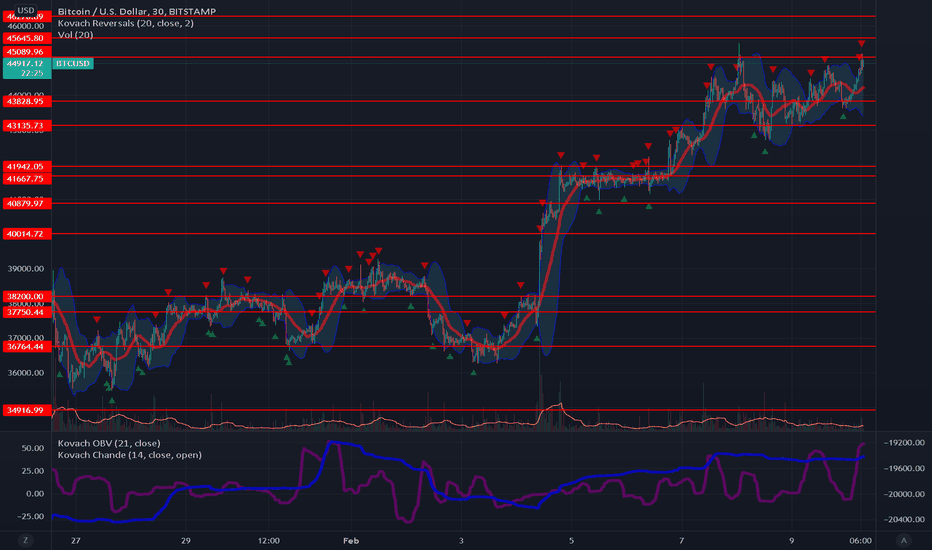Viewport: 932px width, 550px height.
Task: Click the 46000.00 price axis tick
Action: 26,26
